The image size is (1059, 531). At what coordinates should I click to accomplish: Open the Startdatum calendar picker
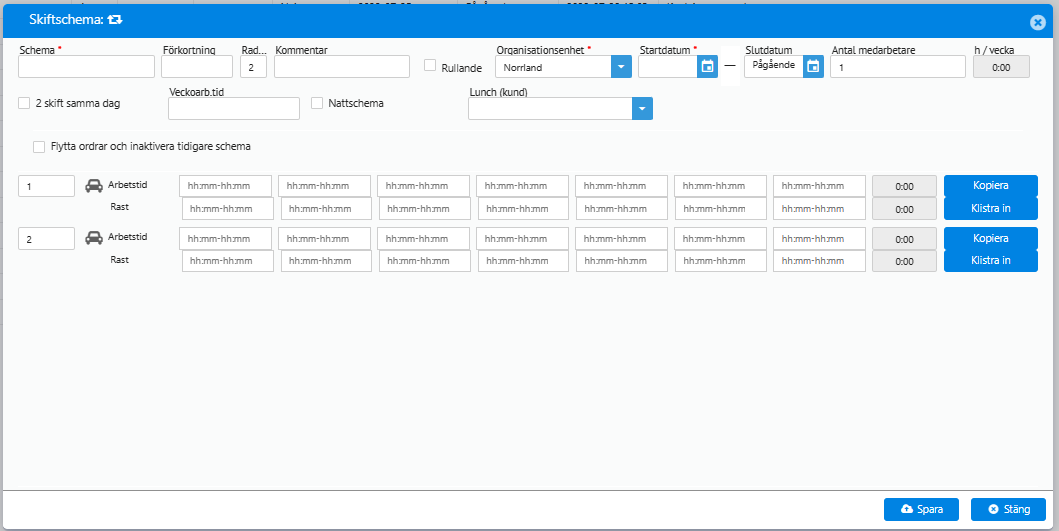coord(707,66)
